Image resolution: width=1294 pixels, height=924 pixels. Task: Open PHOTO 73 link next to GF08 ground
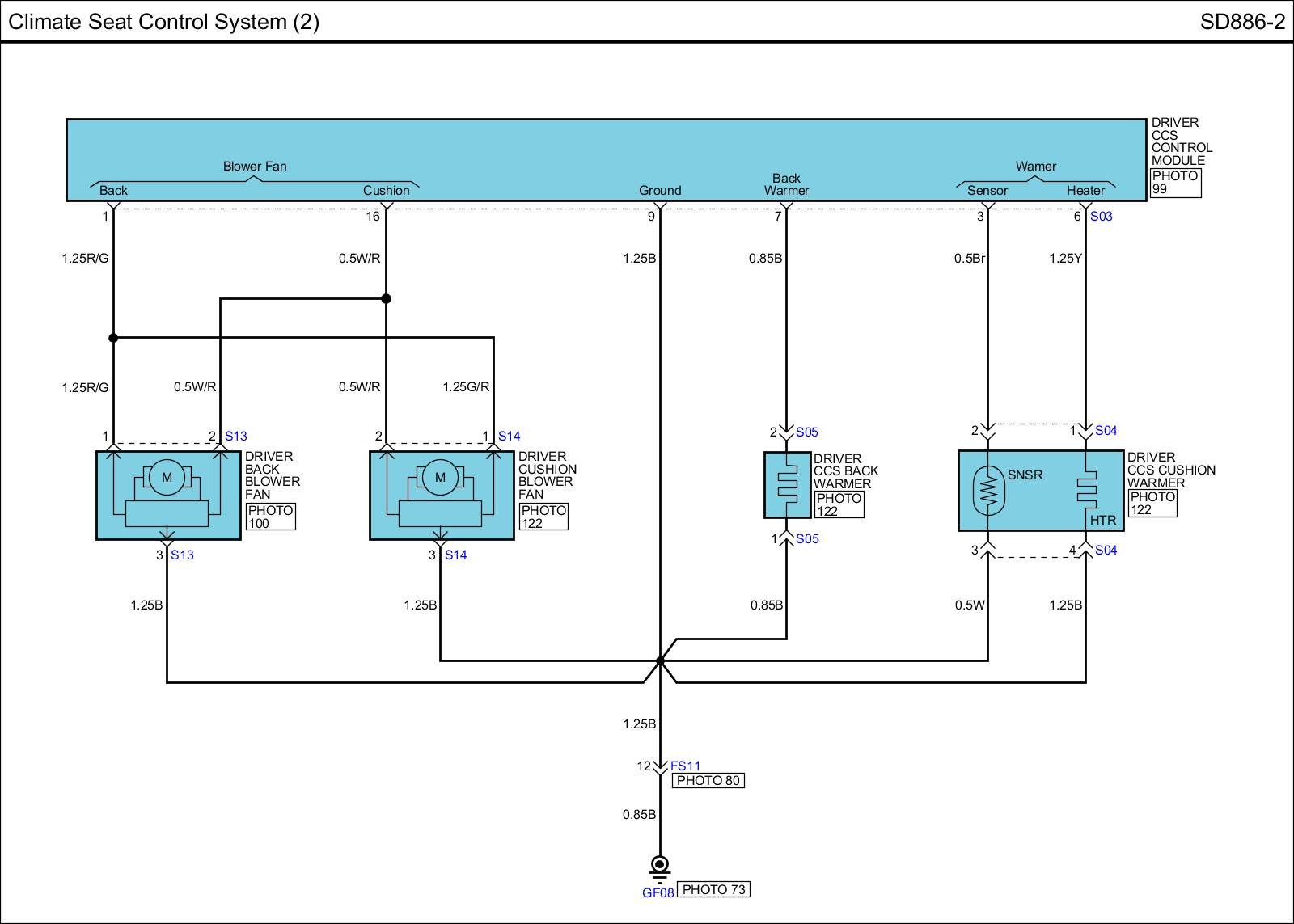pos(713,889)
